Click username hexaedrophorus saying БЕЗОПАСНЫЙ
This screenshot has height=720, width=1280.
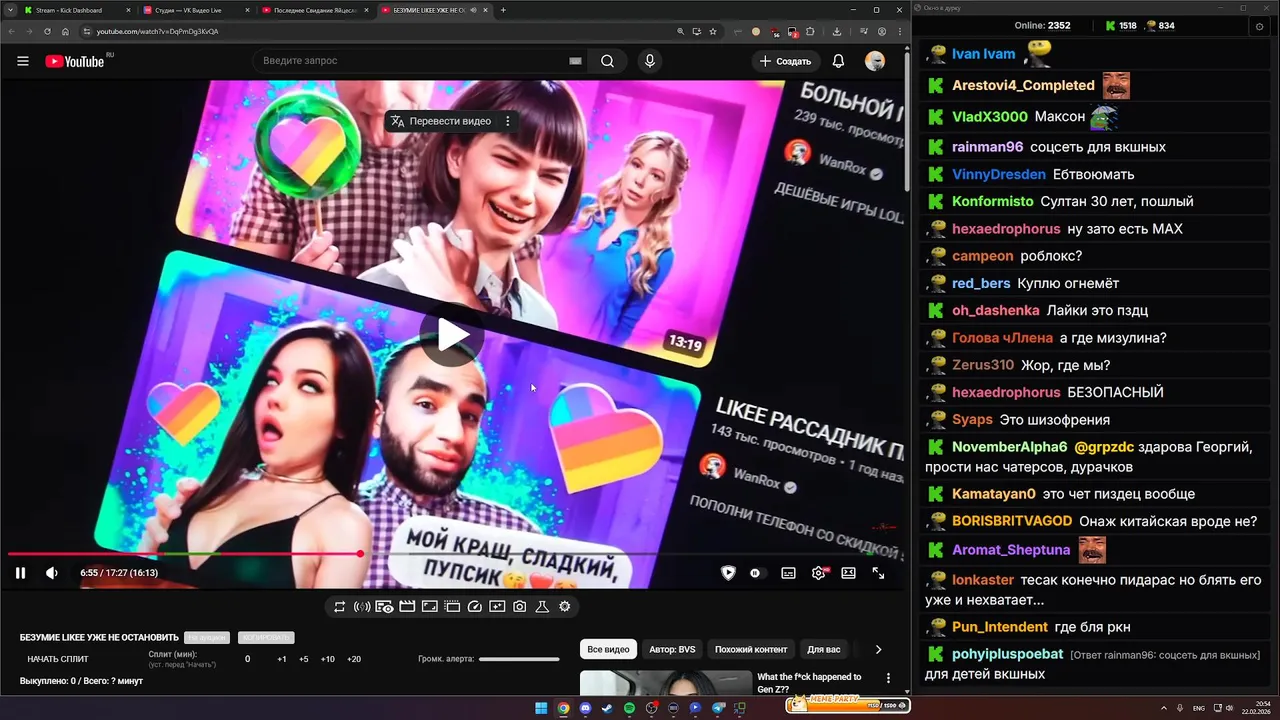tap(1006, 392)
